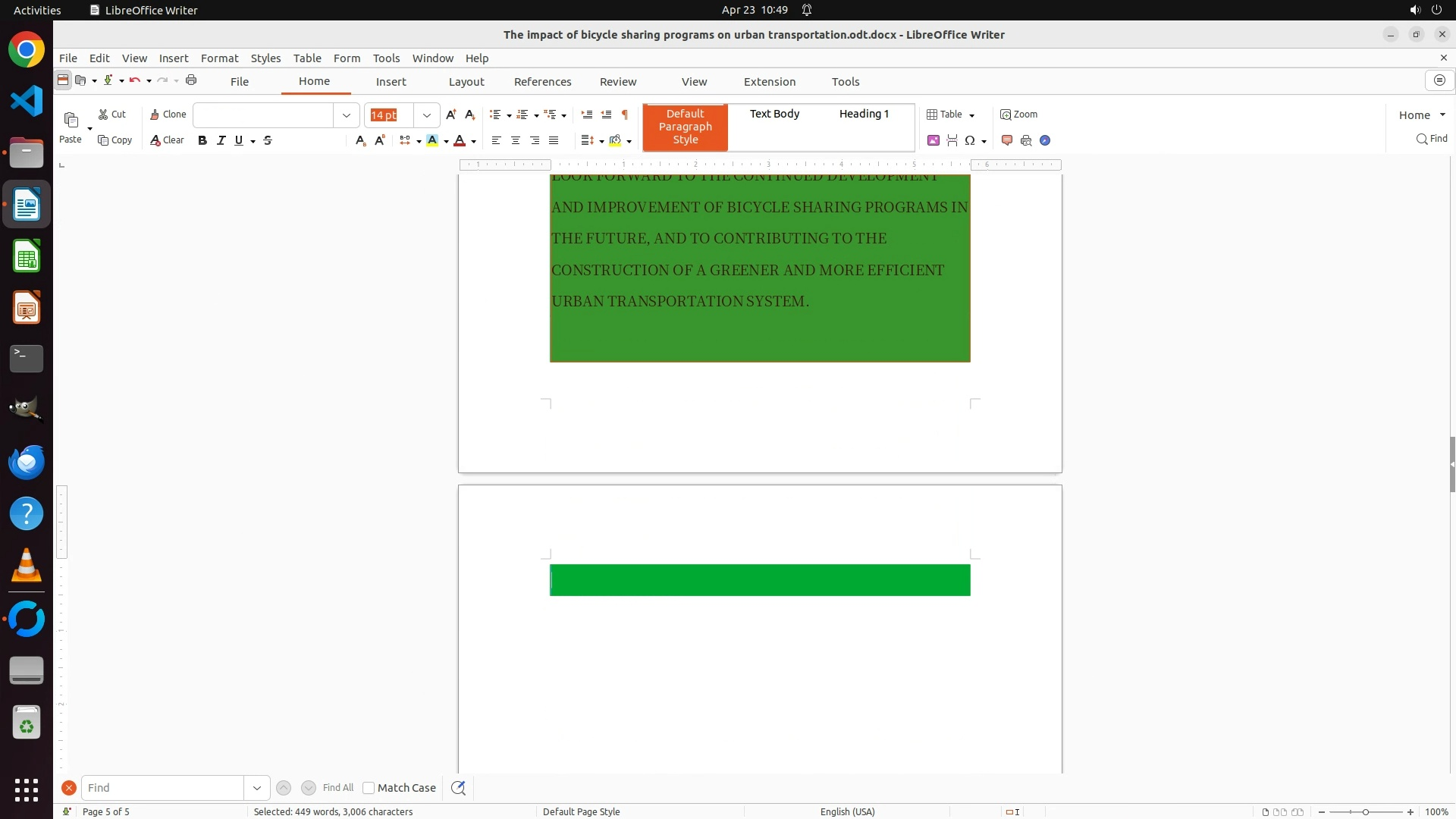Viewport: 1456px width, 819px height.
Task: Click into the Find text field
Action: [162, 788]
